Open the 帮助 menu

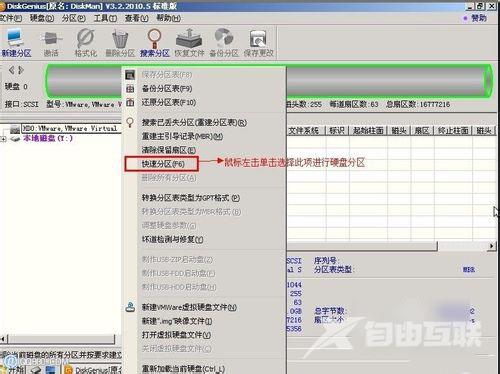tap(168, 18)
